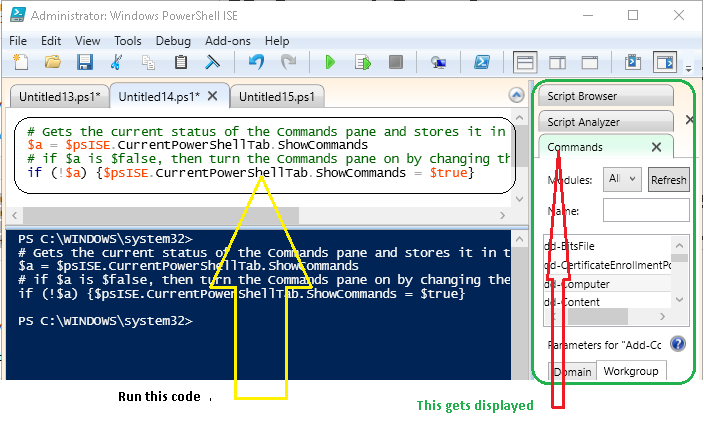Click in the console prompt line
This screenshot has height=431, width=704.
[x=105, y=321]
